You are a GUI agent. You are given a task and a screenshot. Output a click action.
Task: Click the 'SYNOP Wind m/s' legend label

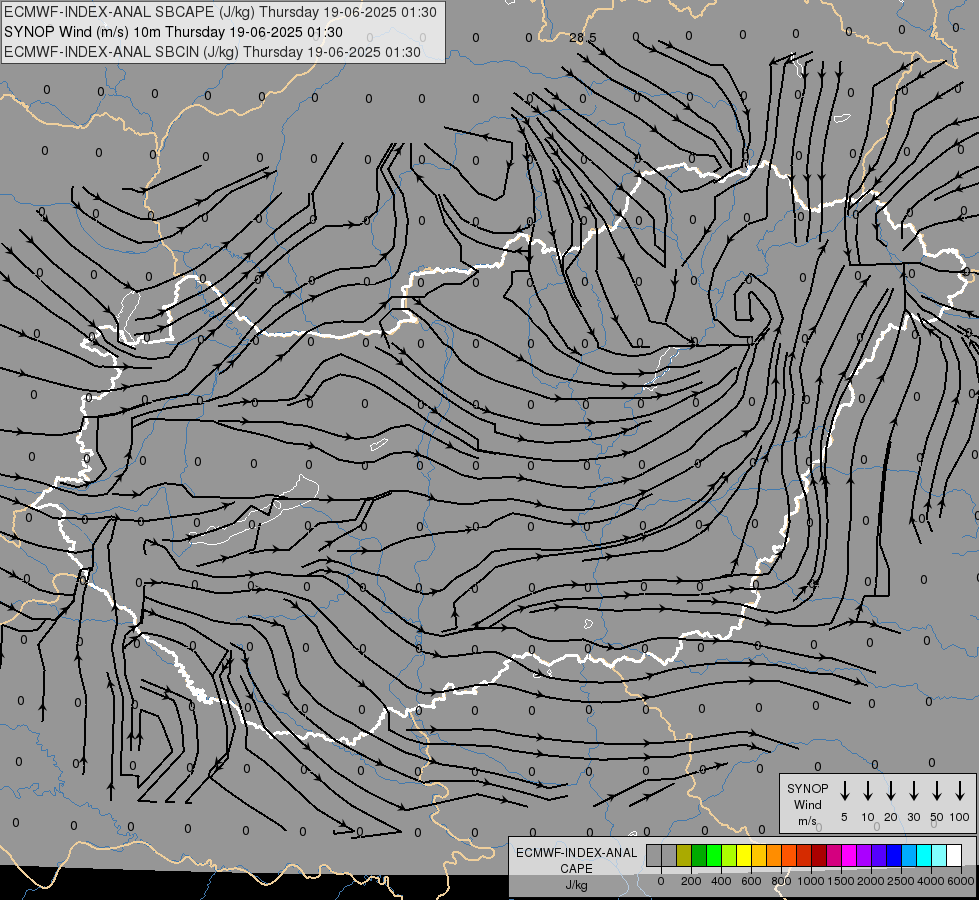(807, 804)
